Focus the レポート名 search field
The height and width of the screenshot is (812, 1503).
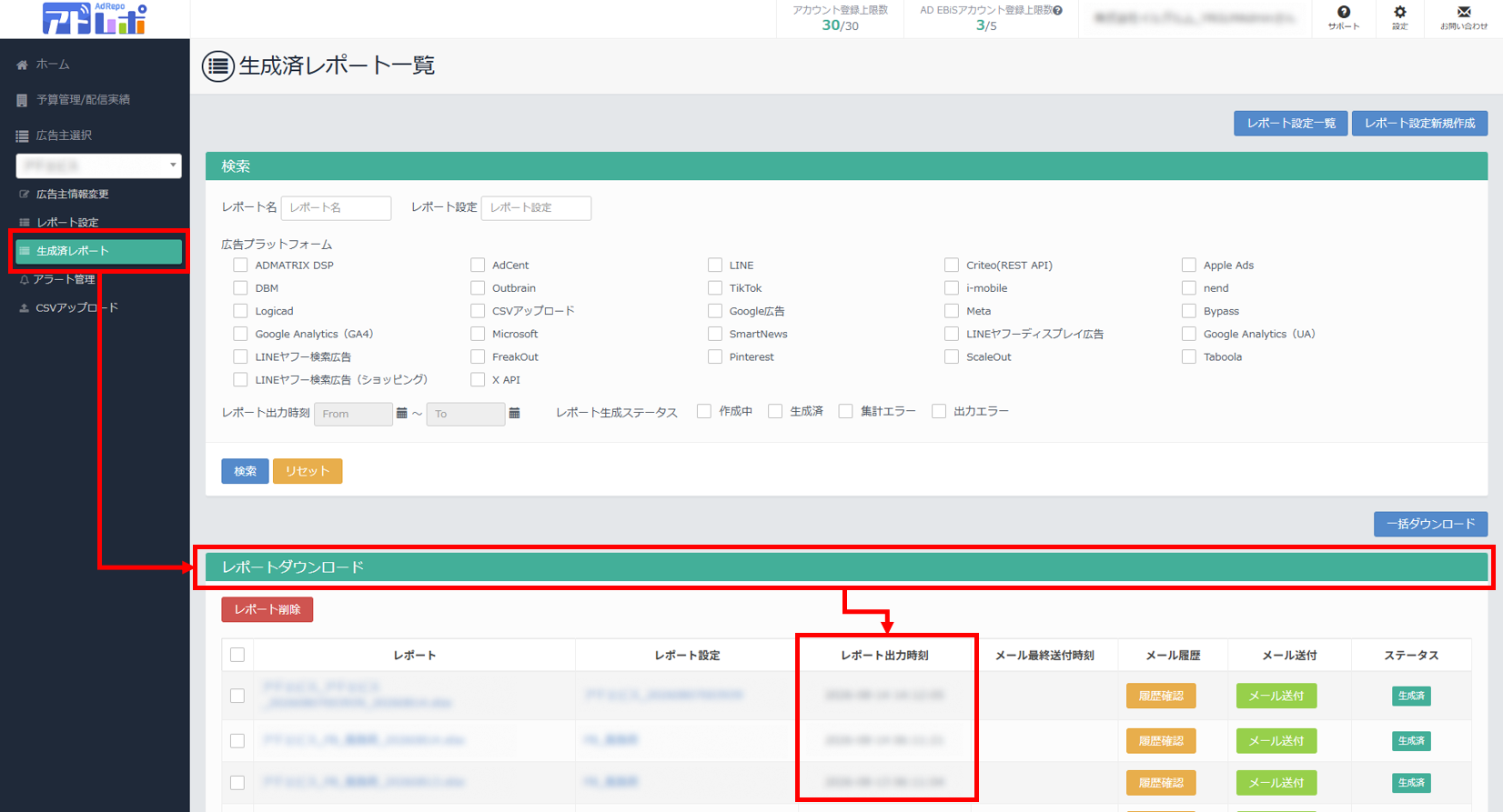click(336, 207)
